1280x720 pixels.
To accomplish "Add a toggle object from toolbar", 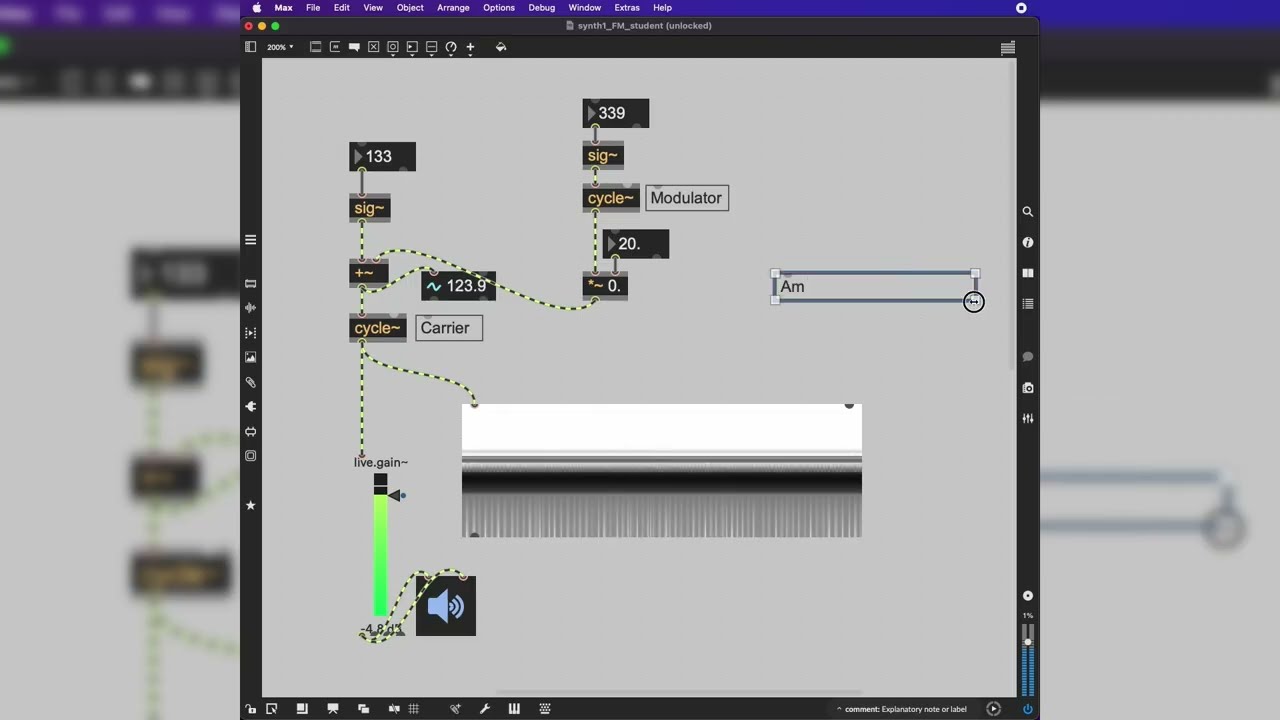I will 373,47.
